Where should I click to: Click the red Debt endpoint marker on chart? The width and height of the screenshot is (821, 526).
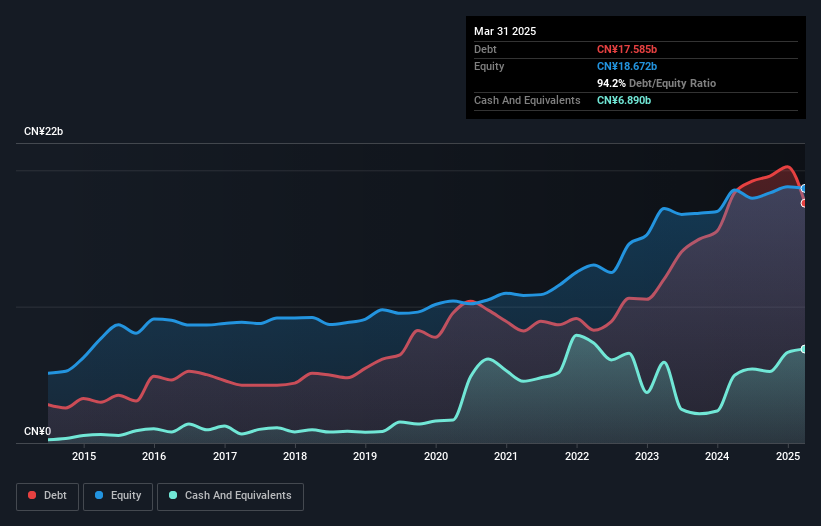point(804,203)
